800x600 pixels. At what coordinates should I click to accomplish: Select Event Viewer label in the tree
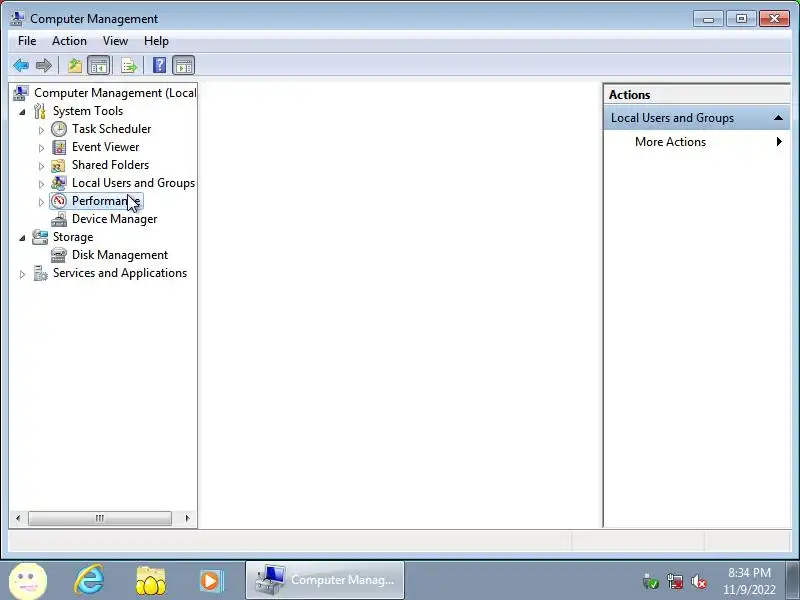105,147
